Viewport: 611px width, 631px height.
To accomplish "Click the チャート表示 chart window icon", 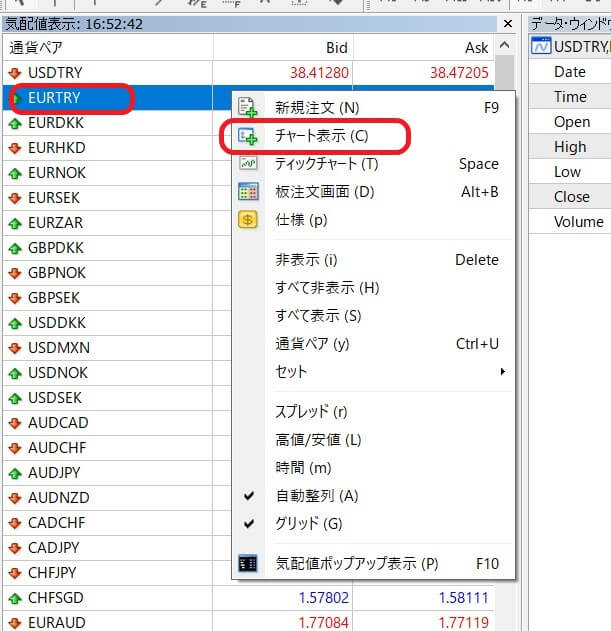I will click(248, 136).
